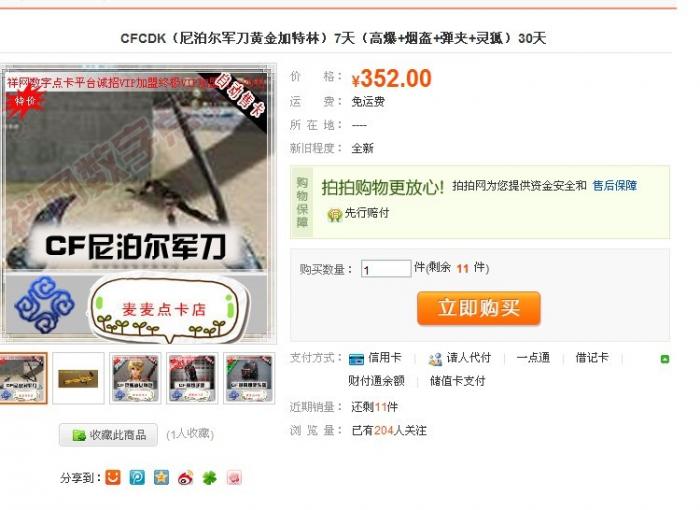
Task: Collapse payment methods with the green arrow icon
Action: [x=665, y=359]
